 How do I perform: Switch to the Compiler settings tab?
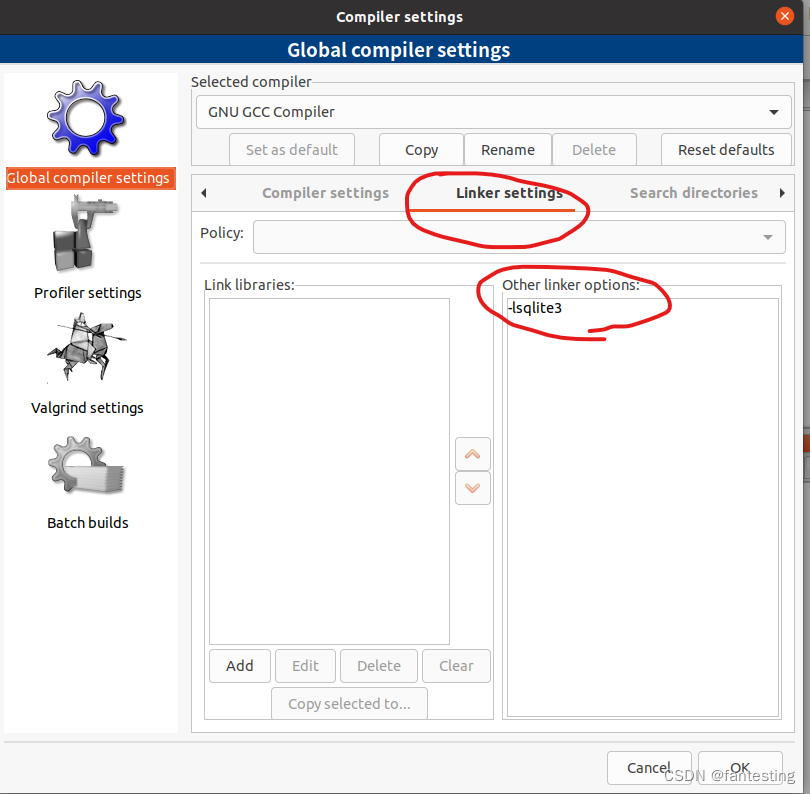pos(325,192)
